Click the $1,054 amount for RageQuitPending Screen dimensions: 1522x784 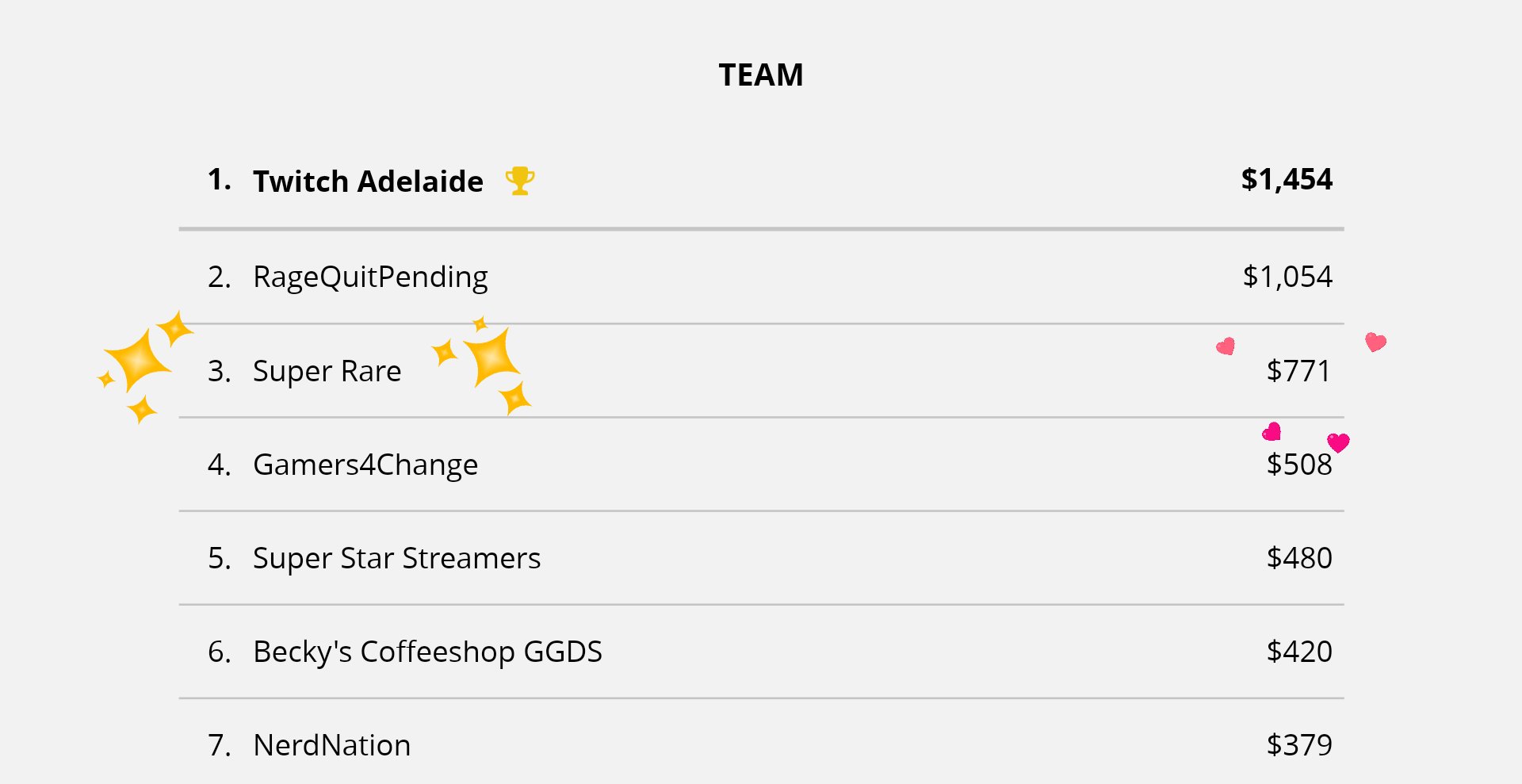coord(1287,277)
